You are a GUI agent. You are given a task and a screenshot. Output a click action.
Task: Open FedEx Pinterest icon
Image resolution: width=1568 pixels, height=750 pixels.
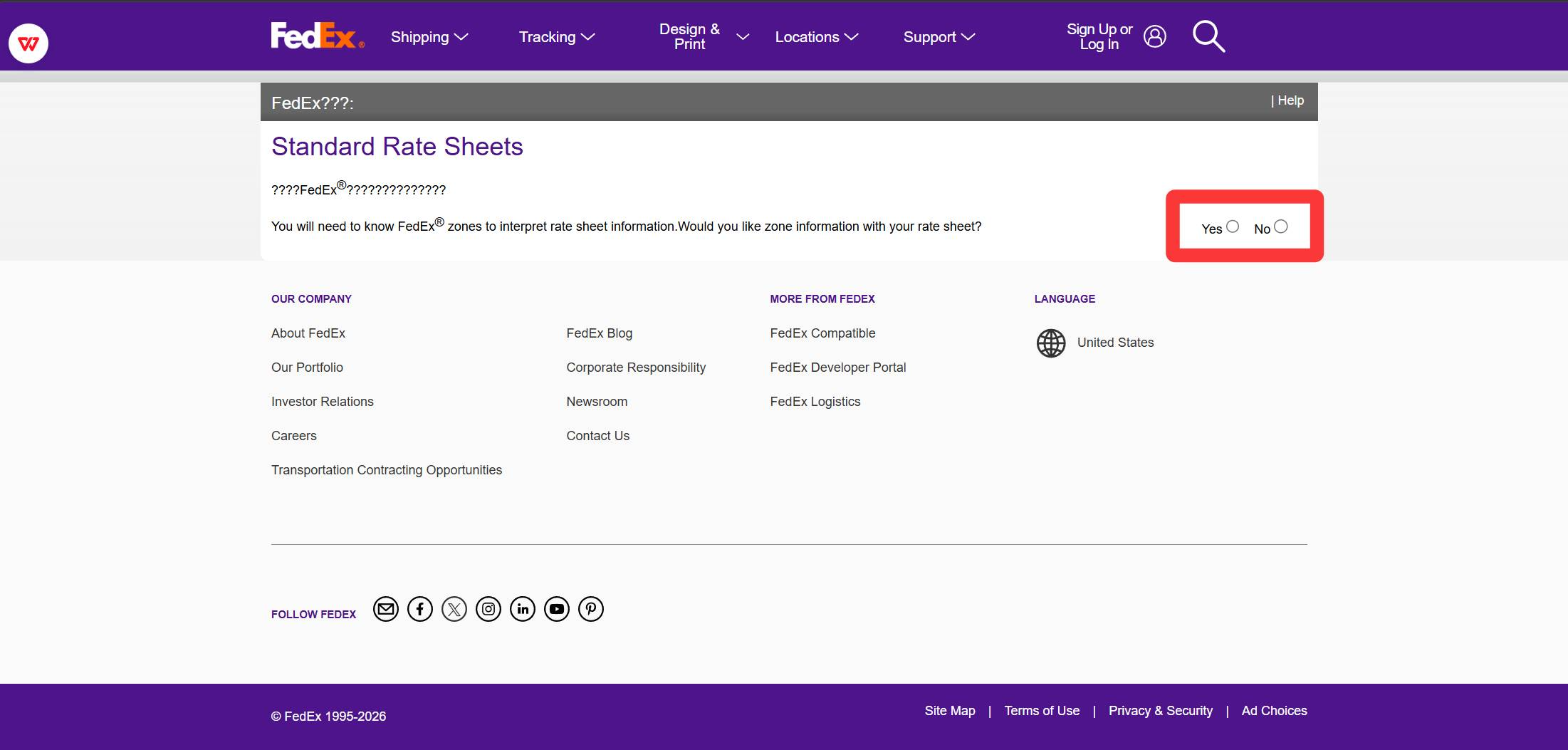591,609
